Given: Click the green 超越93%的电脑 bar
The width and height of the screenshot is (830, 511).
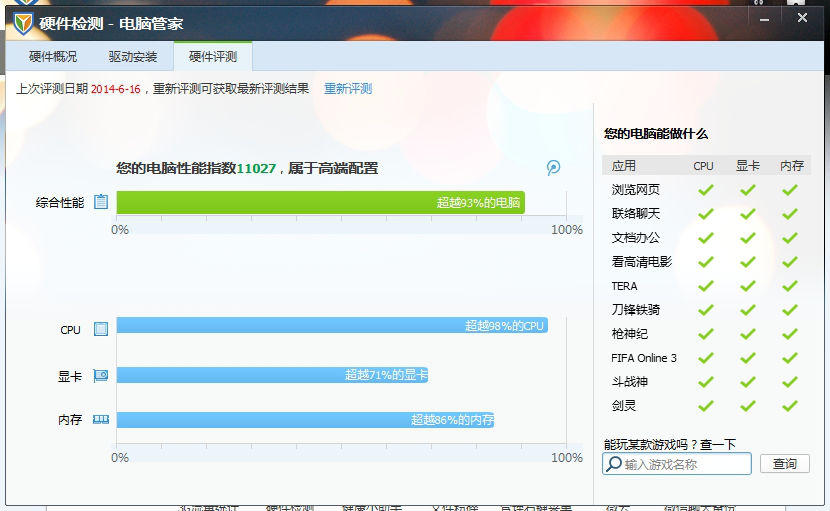Looking at the screenshot, I should [x=321, y=202].
